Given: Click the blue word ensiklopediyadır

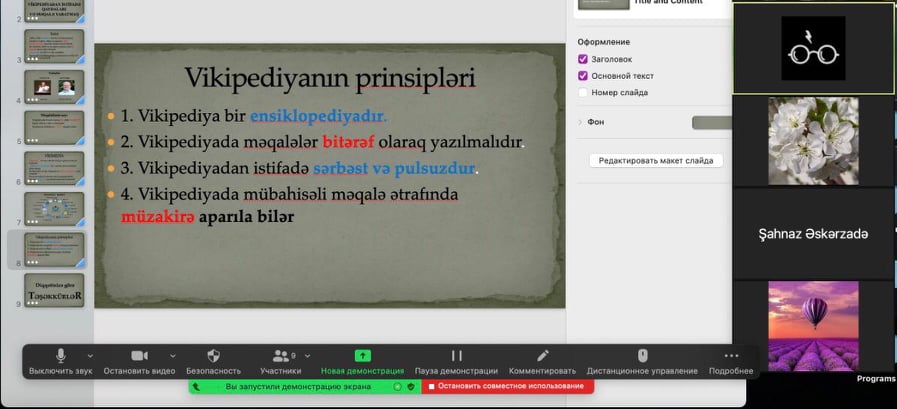Looking at the screenshot, I should (318, 117).
